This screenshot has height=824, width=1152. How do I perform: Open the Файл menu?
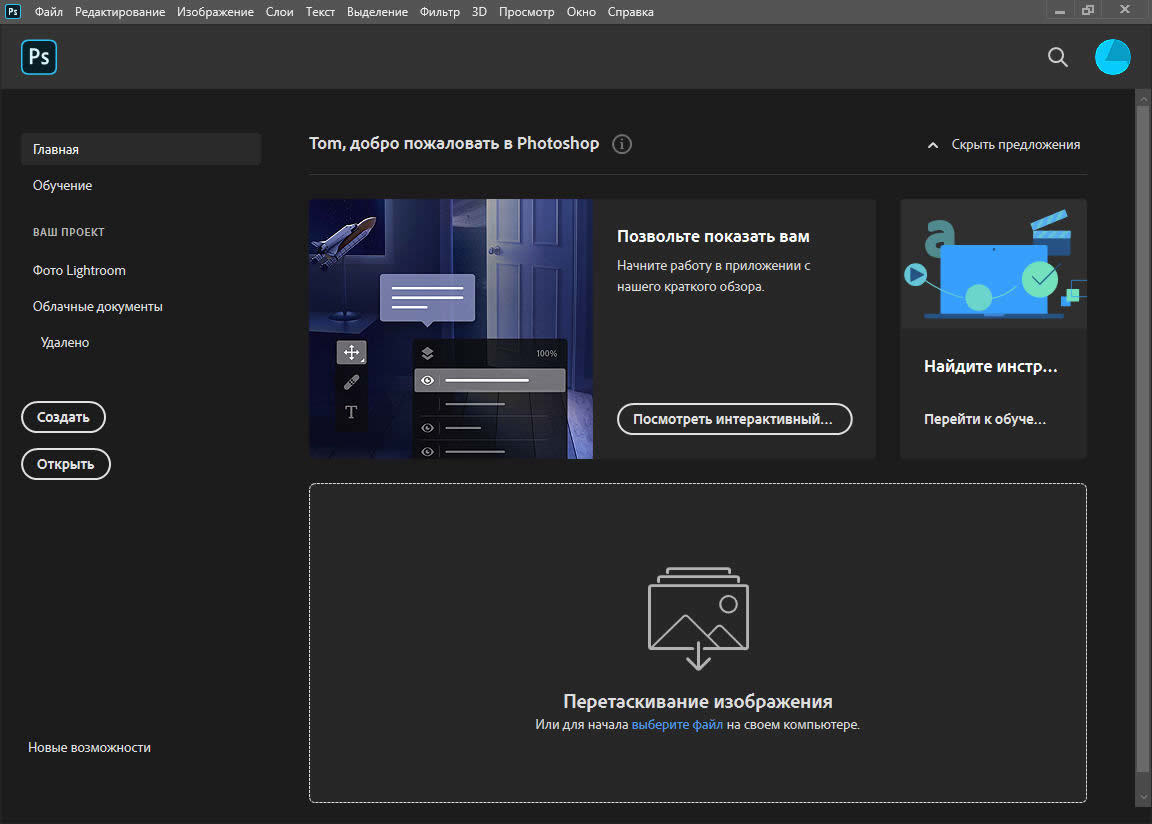coord(48,12)
